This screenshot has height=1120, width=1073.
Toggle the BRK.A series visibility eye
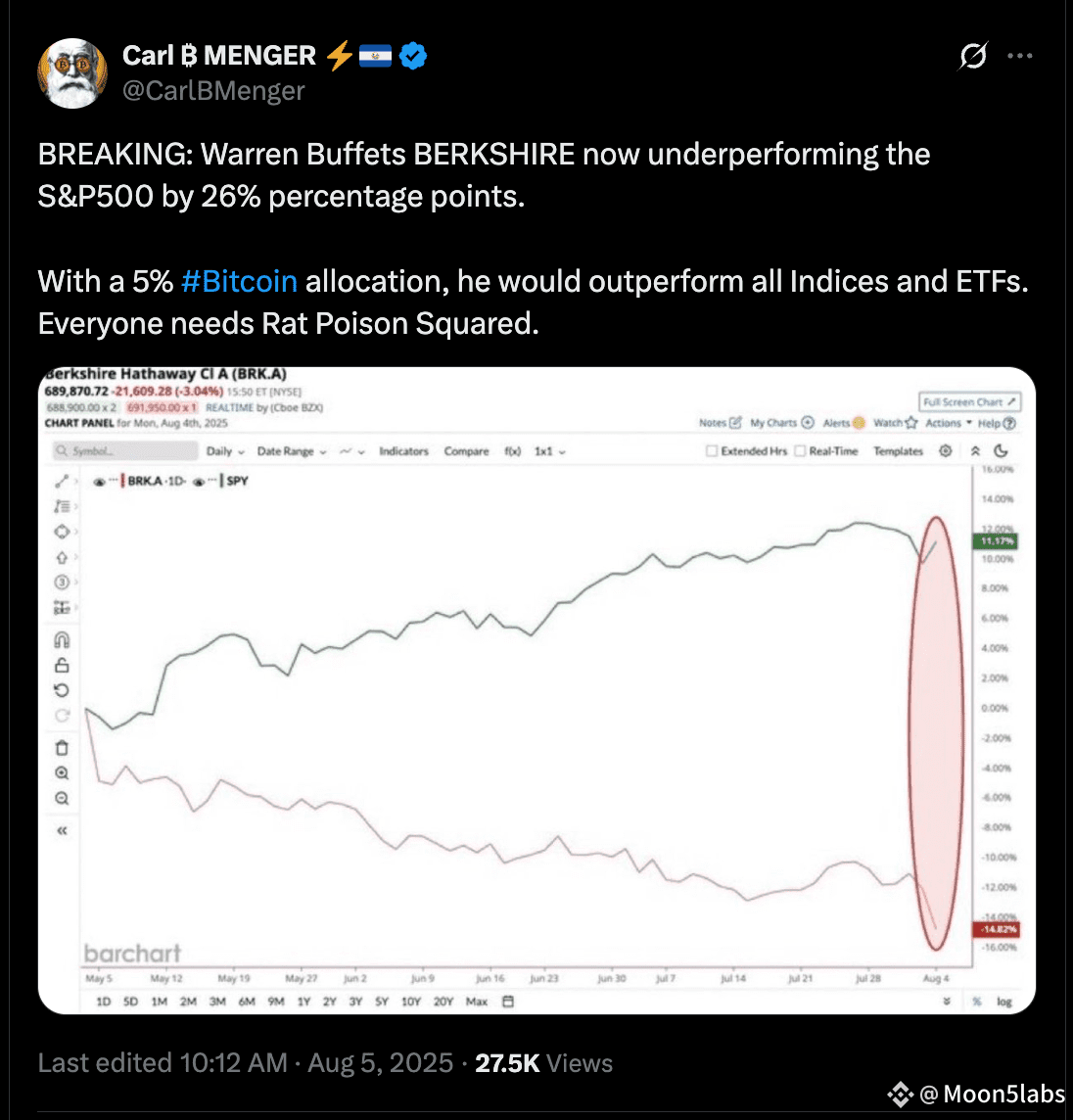click(99, 482)
